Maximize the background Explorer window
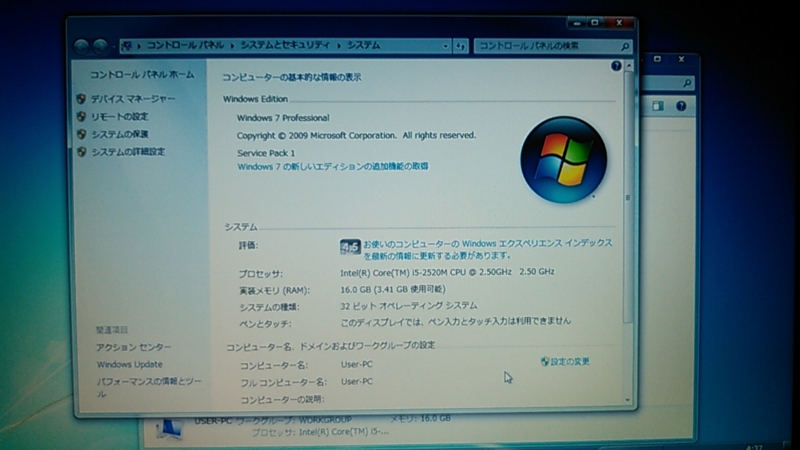 [x=657, y=59]
